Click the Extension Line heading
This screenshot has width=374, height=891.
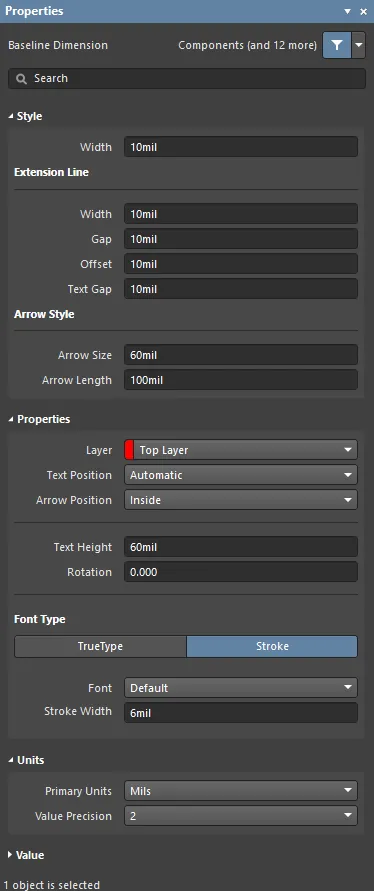pos(51,172)
